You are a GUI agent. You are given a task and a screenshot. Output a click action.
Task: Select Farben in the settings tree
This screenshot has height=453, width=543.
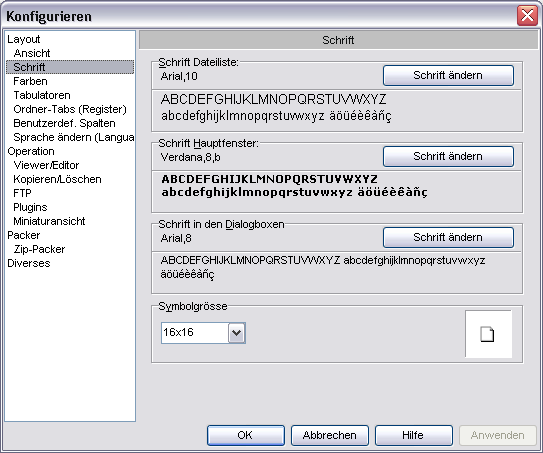(x=30, y=81)
